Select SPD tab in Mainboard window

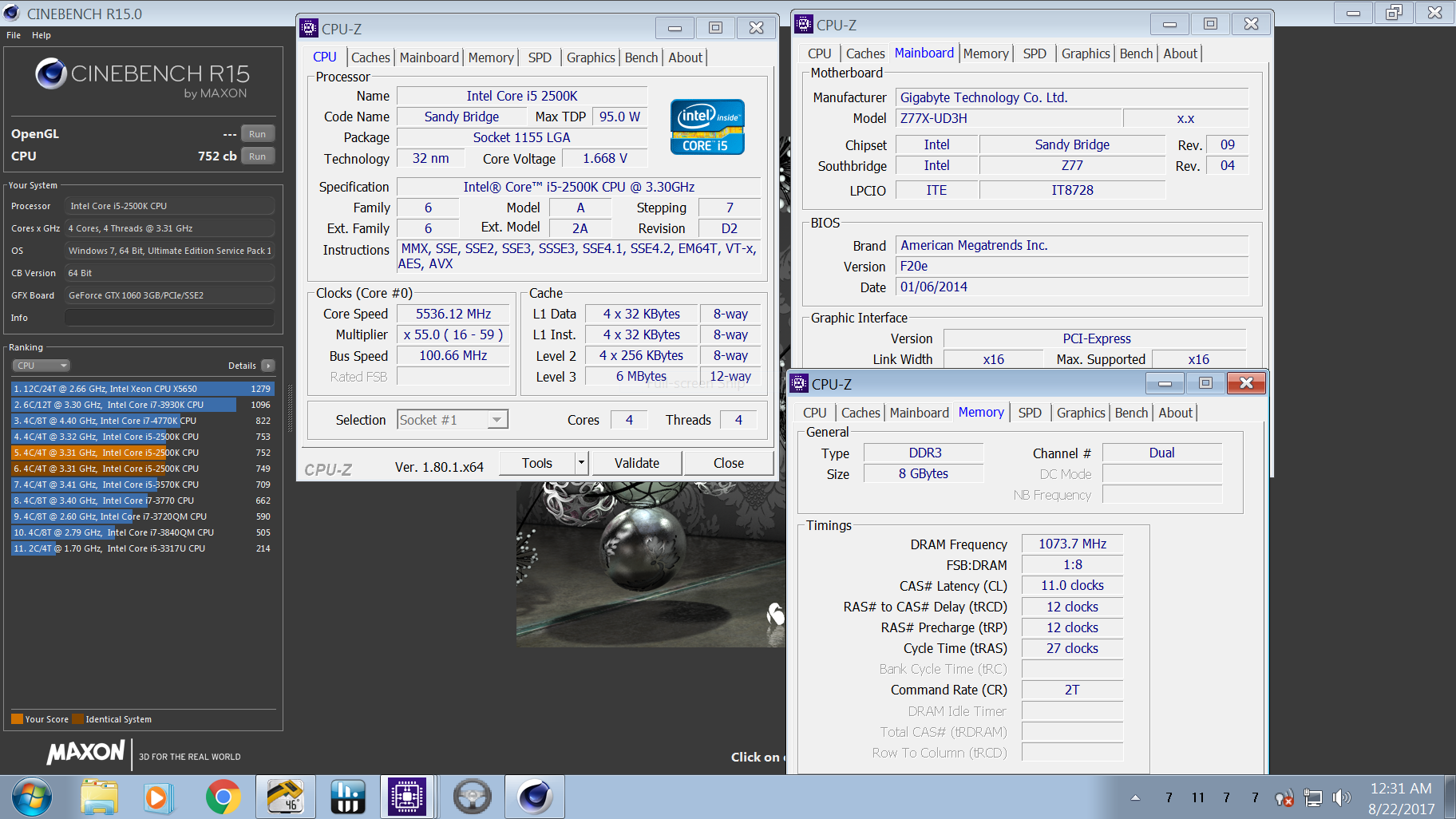(1035, 53)
